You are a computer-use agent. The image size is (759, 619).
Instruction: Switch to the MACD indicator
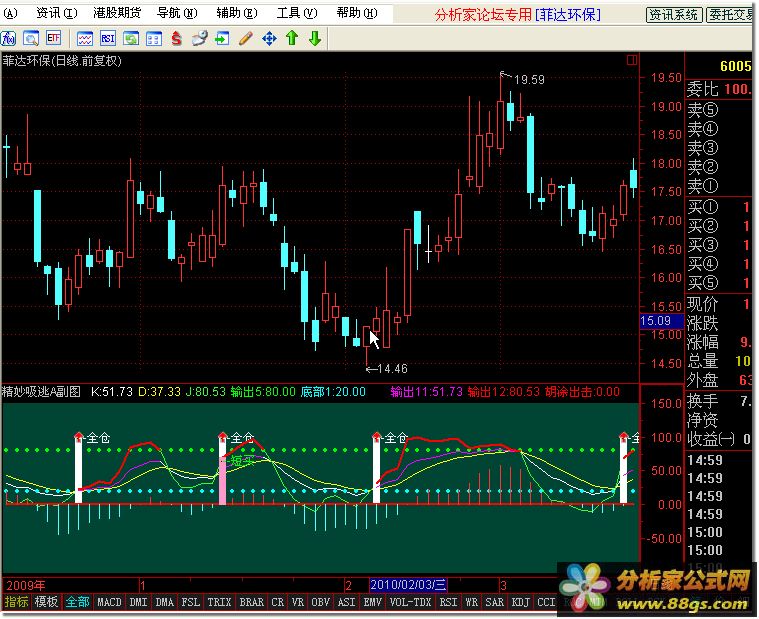(109, 602)
